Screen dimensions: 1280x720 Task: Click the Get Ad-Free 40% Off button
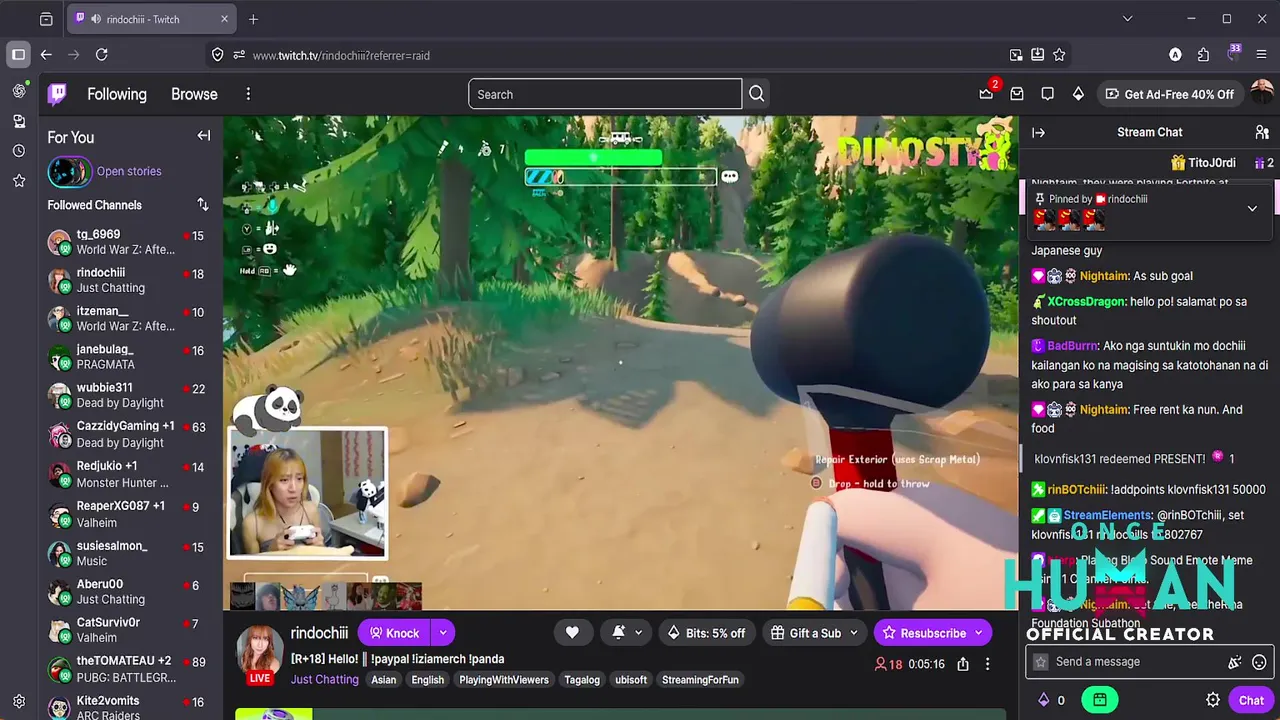click(x=1169, y=94)
